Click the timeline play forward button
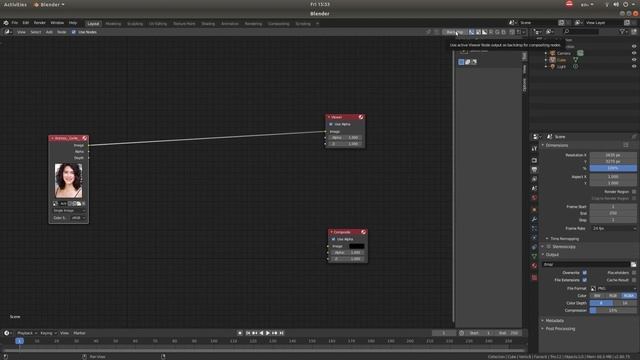The image size is (640, 360). 268,333
